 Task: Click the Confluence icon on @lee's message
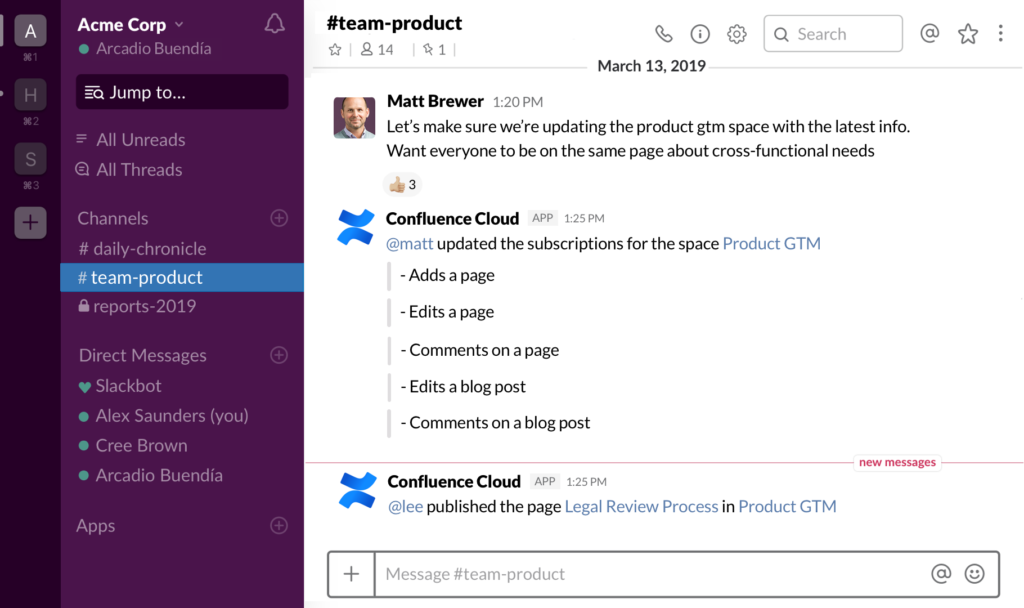358,490
